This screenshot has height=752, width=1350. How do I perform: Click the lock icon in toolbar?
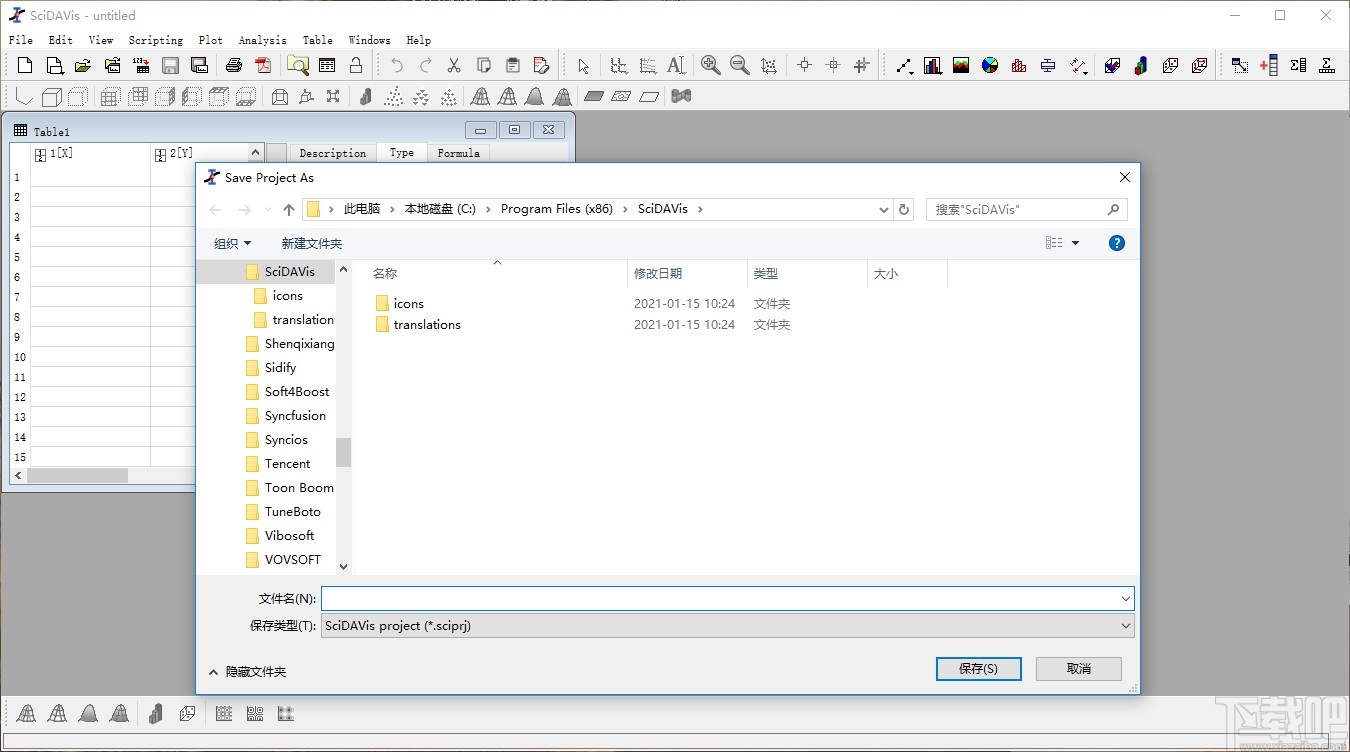tap(356, 66)
